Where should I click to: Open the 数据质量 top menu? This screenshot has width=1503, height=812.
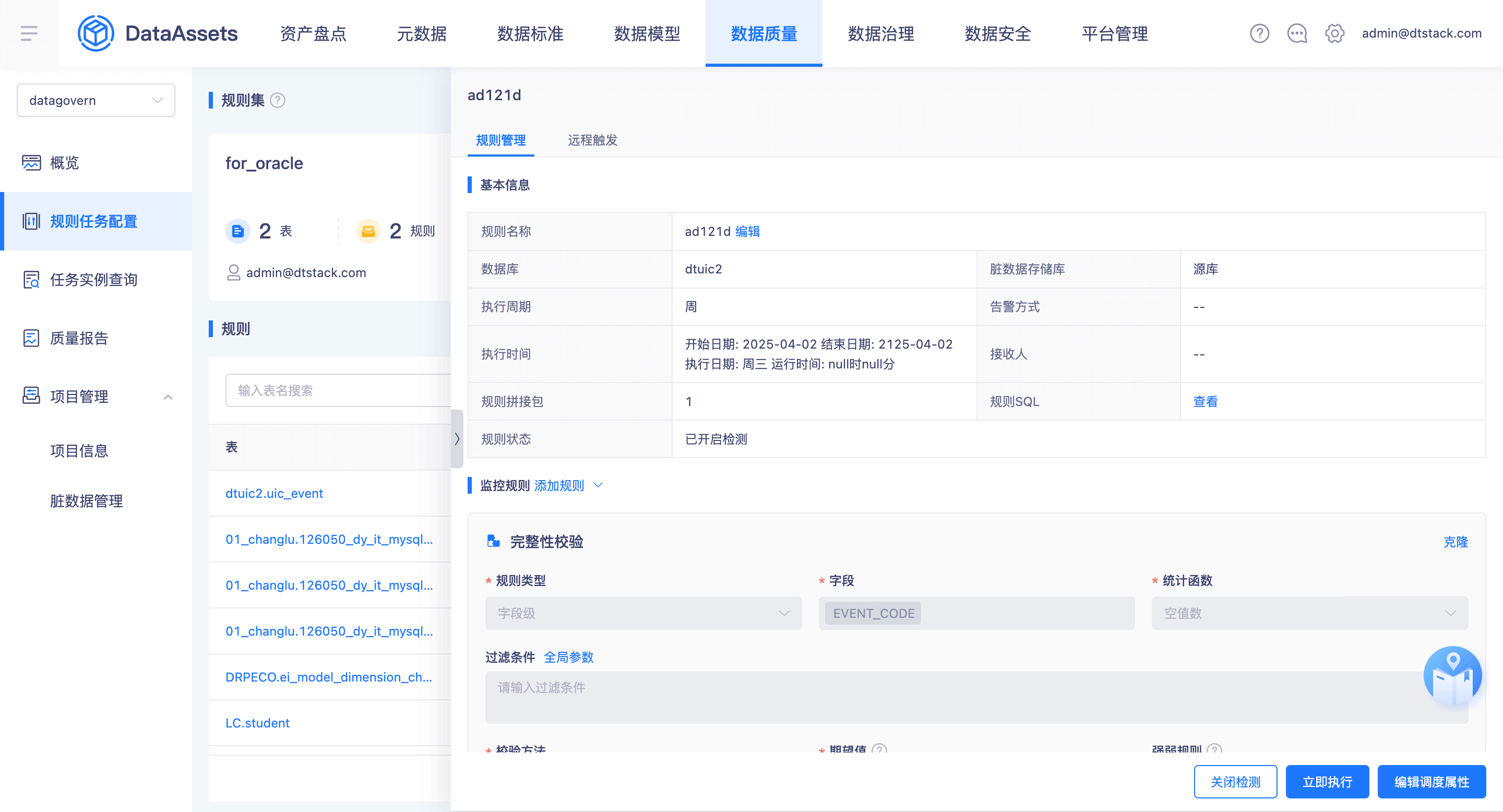point(764,33)
